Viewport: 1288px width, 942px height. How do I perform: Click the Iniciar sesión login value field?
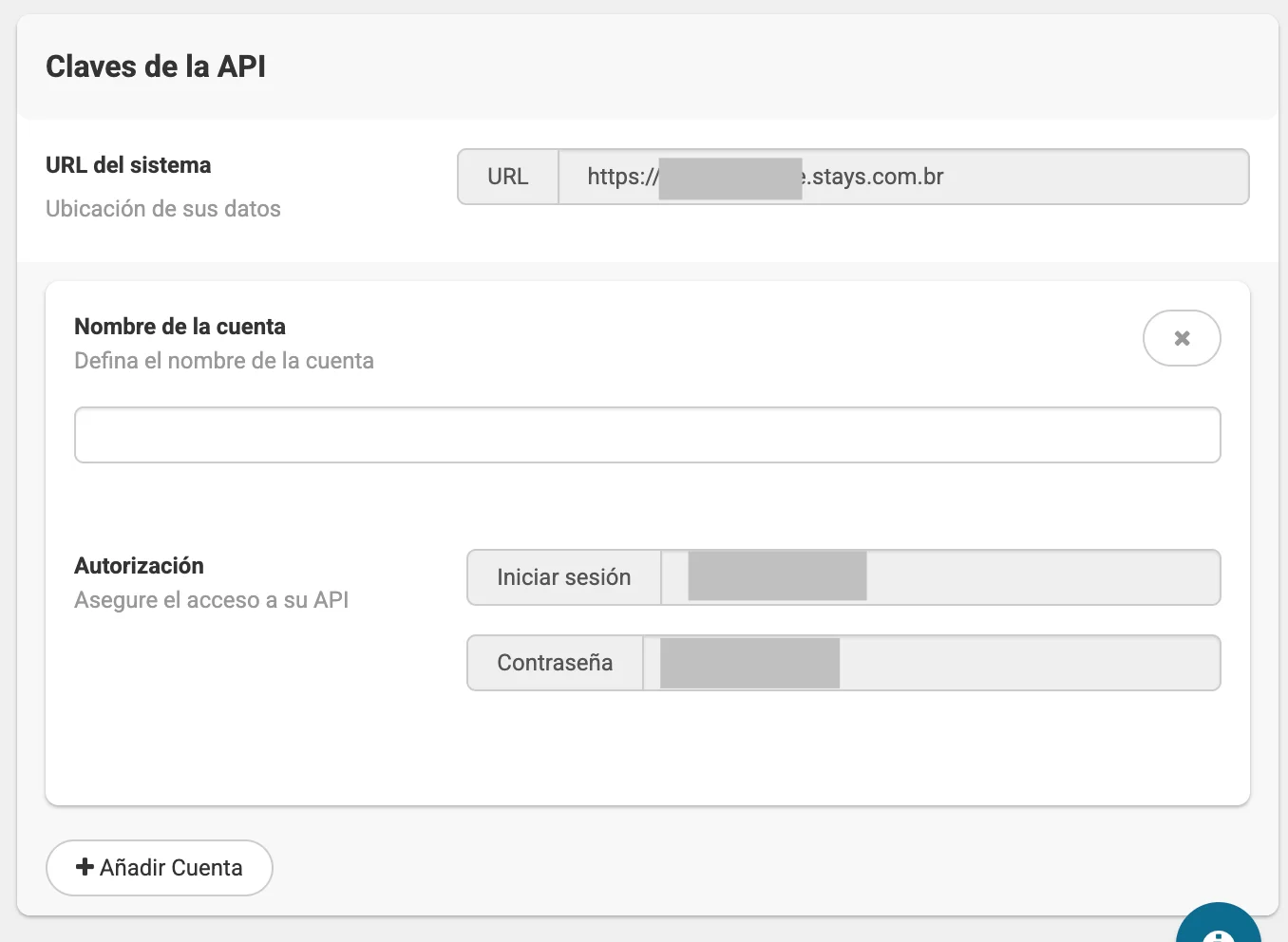pyautogui.click(x=940, y=577)
